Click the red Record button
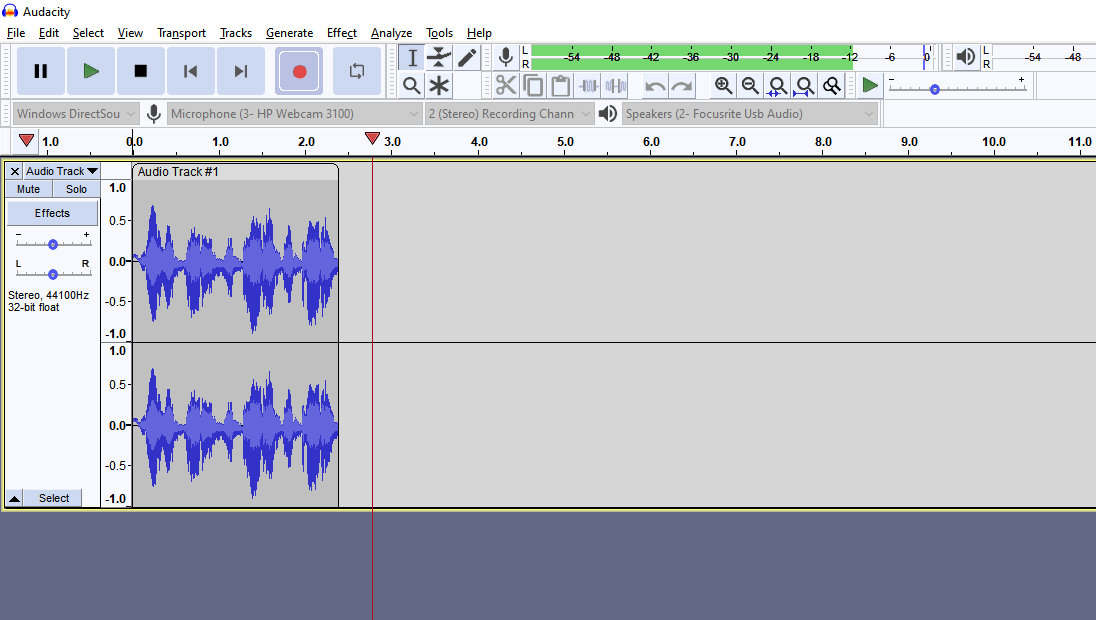Image resolution: width=1096 pixels, height=620 pixels. [299, 71]
